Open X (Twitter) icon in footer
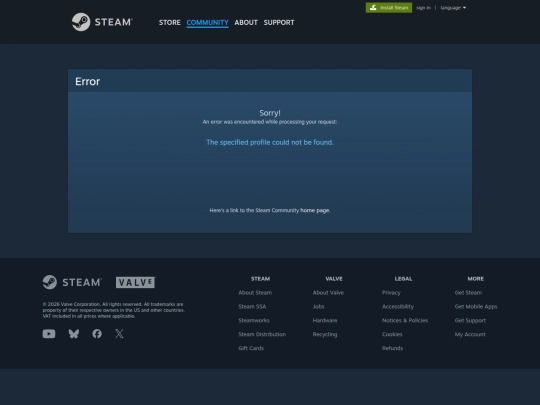This screenshot has height=405, width=540. pyautogui.click(x=119, y=333)
